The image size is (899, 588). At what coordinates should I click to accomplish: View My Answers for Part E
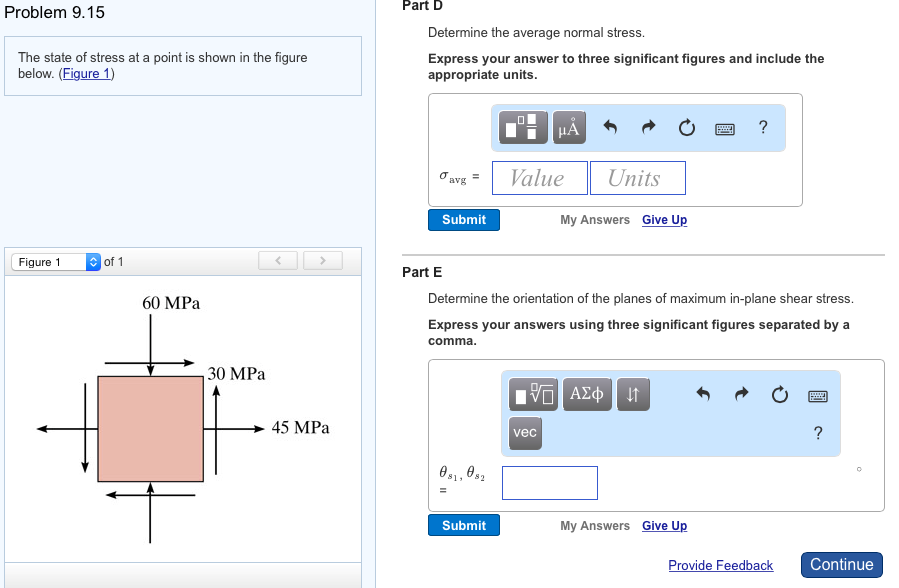595,525
